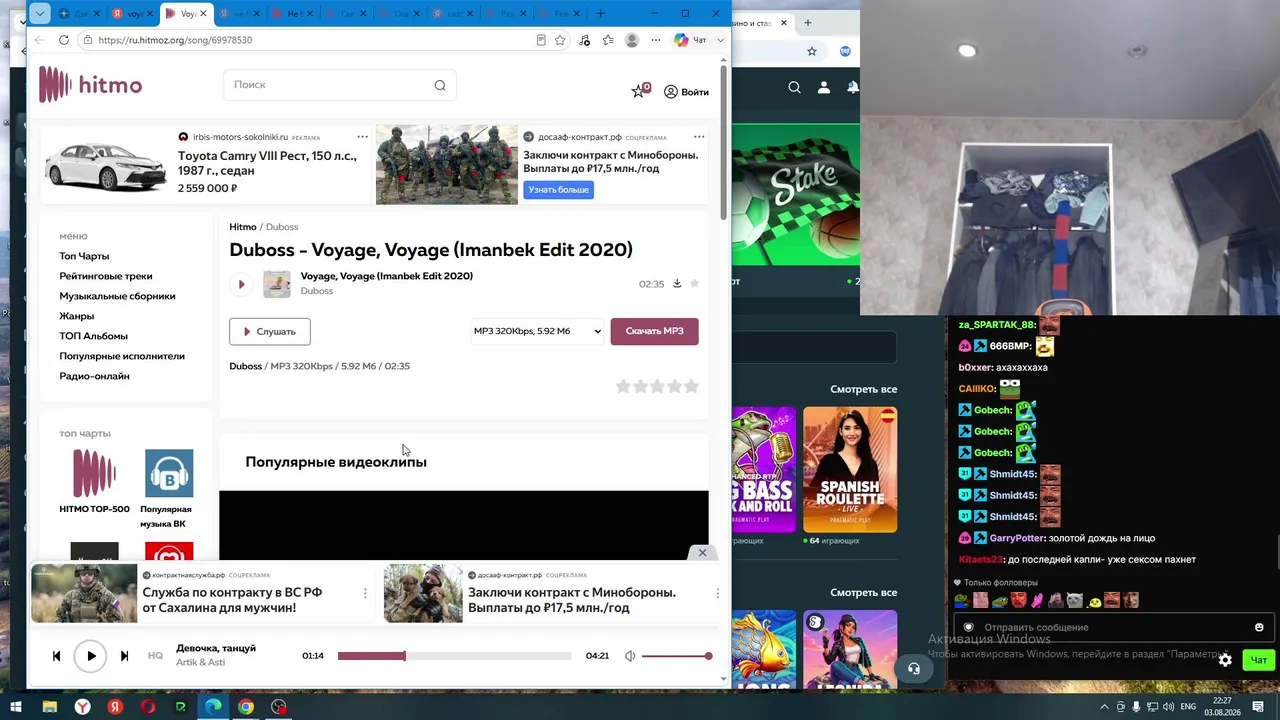This screenshot has width=1280, height=720.
Task: Click upper Смотреть все link in casino window
Action: click(864, 389)
